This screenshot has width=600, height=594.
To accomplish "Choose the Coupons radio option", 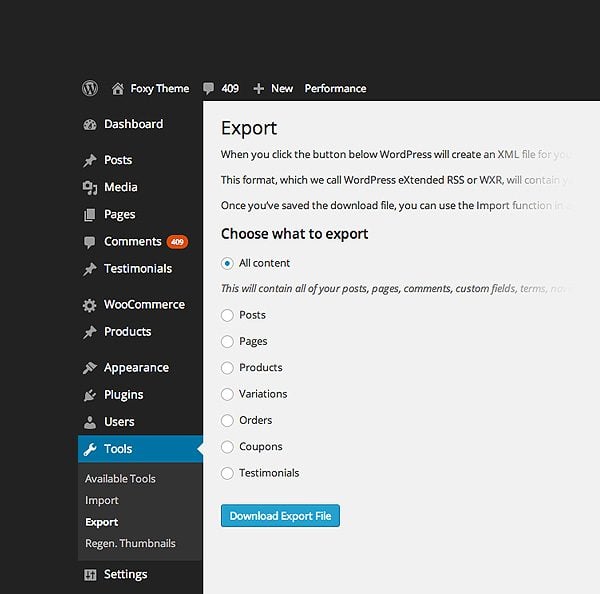I will pos(227,447).
